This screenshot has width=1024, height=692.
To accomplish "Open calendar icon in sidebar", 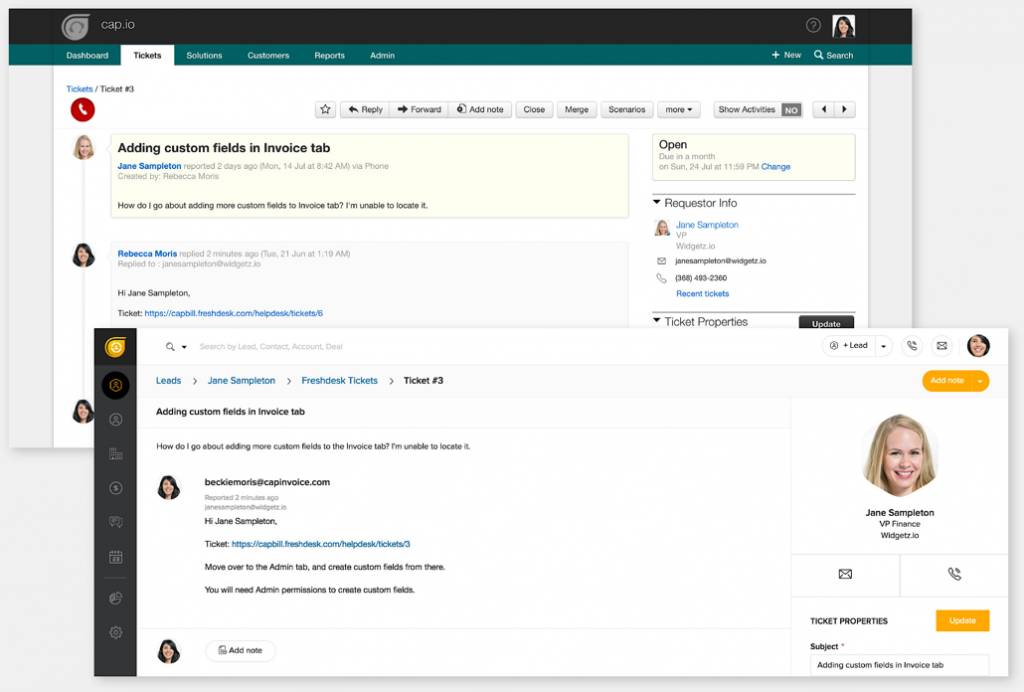I will point(116,557).
